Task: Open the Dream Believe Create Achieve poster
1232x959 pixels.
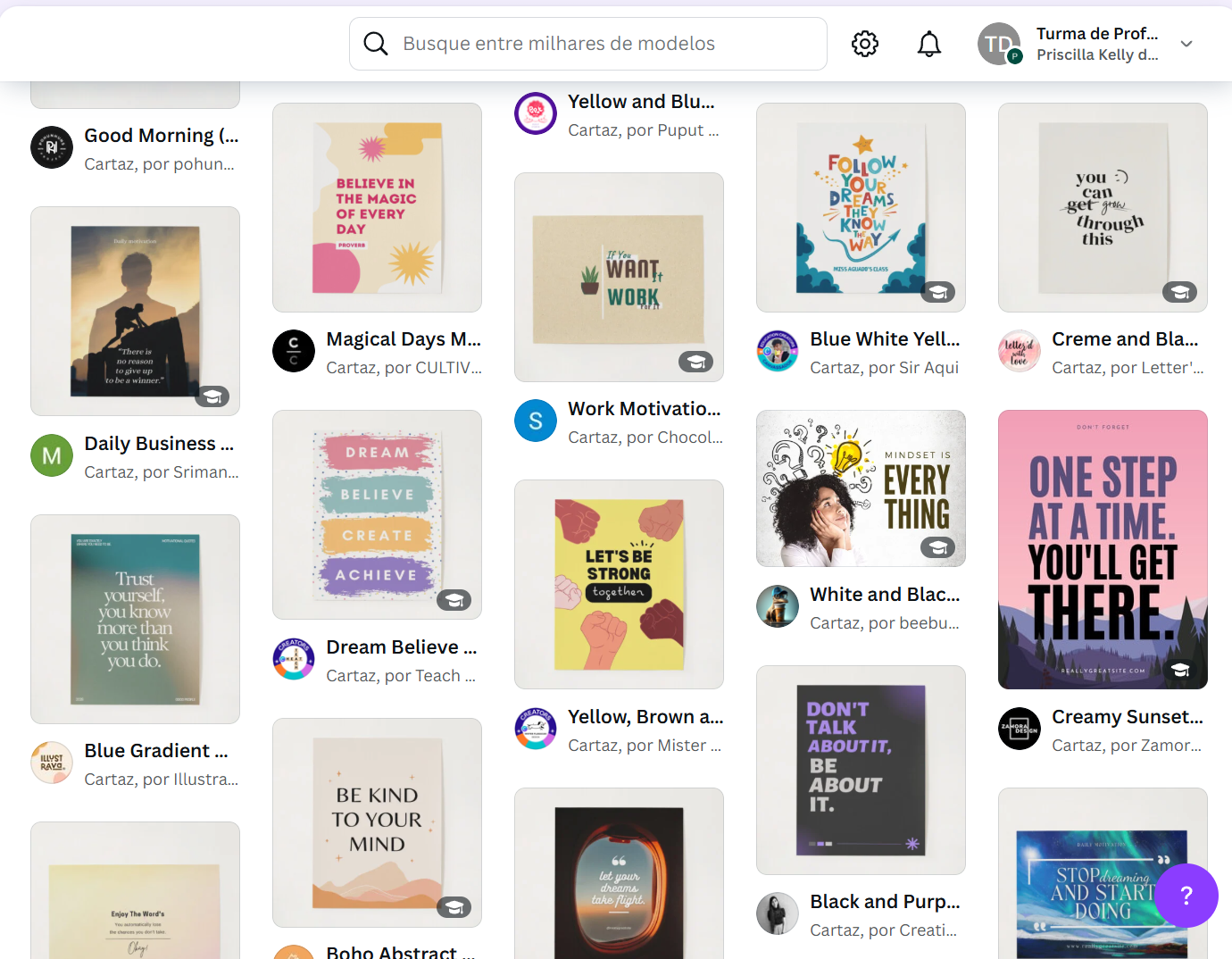Action: (x=377, y=514)
